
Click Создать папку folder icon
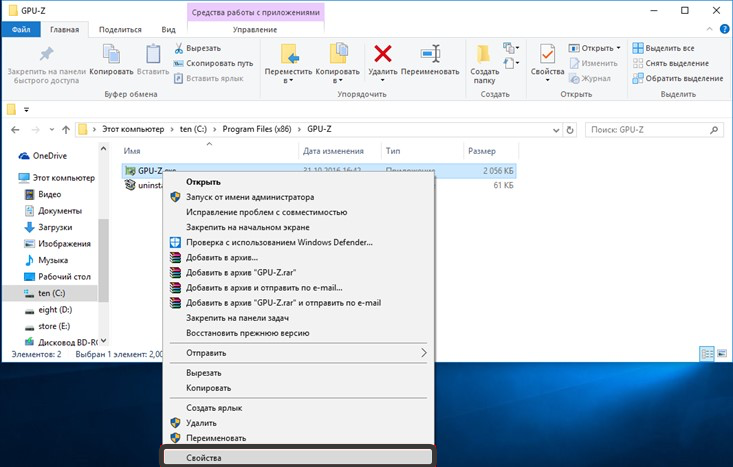coord(484,54)
